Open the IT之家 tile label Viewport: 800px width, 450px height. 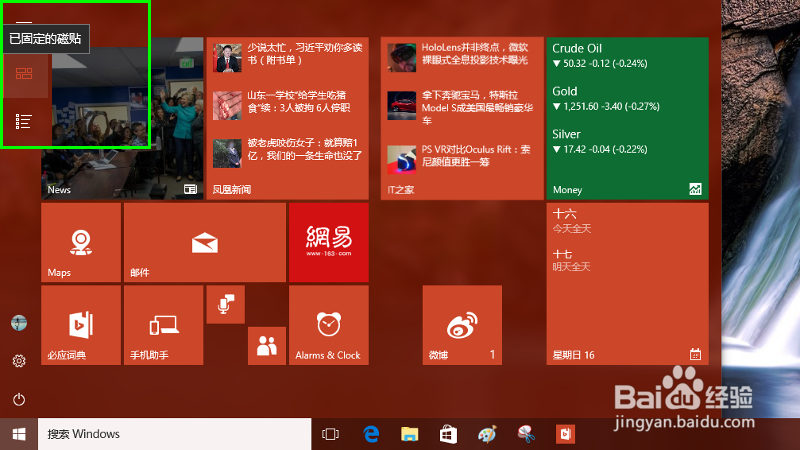[x=401, y=190]
